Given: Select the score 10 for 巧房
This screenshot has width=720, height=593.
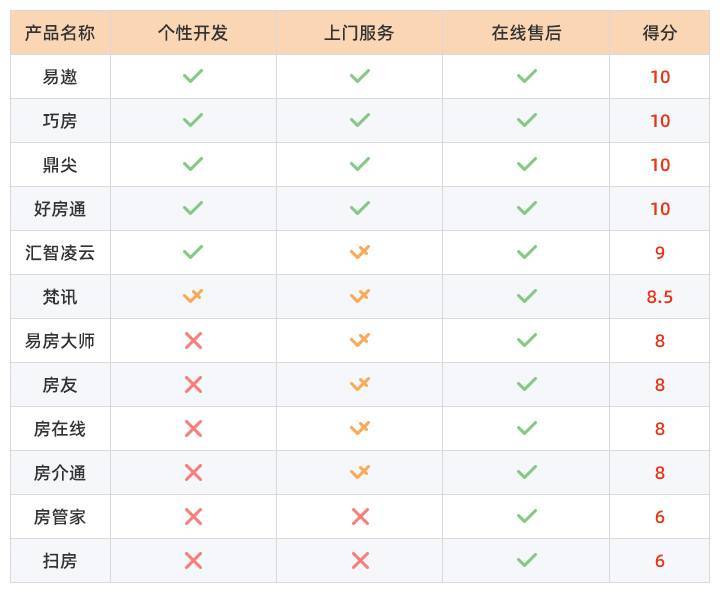Looking at the screenshot, I should [x=660, y=121].
